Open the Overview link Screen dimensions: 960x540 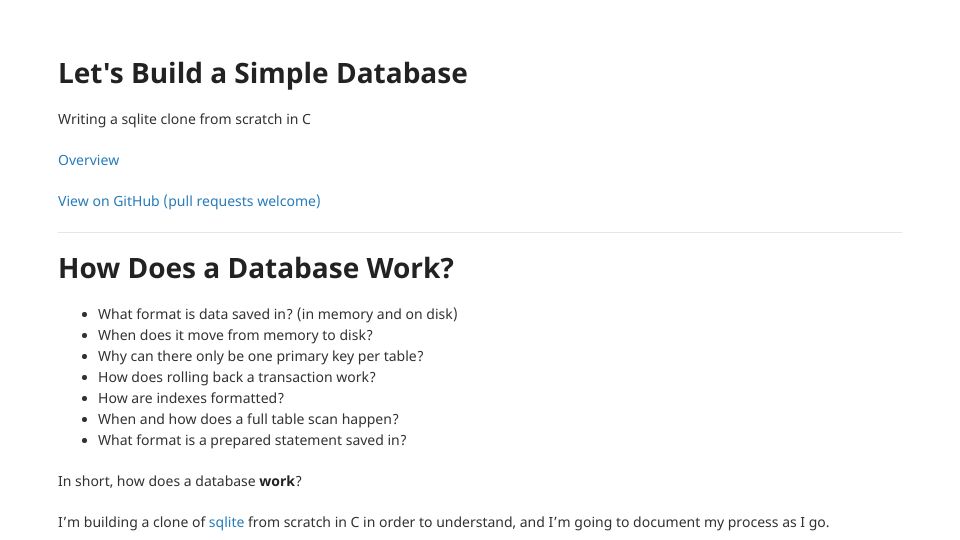coord(88,160)
